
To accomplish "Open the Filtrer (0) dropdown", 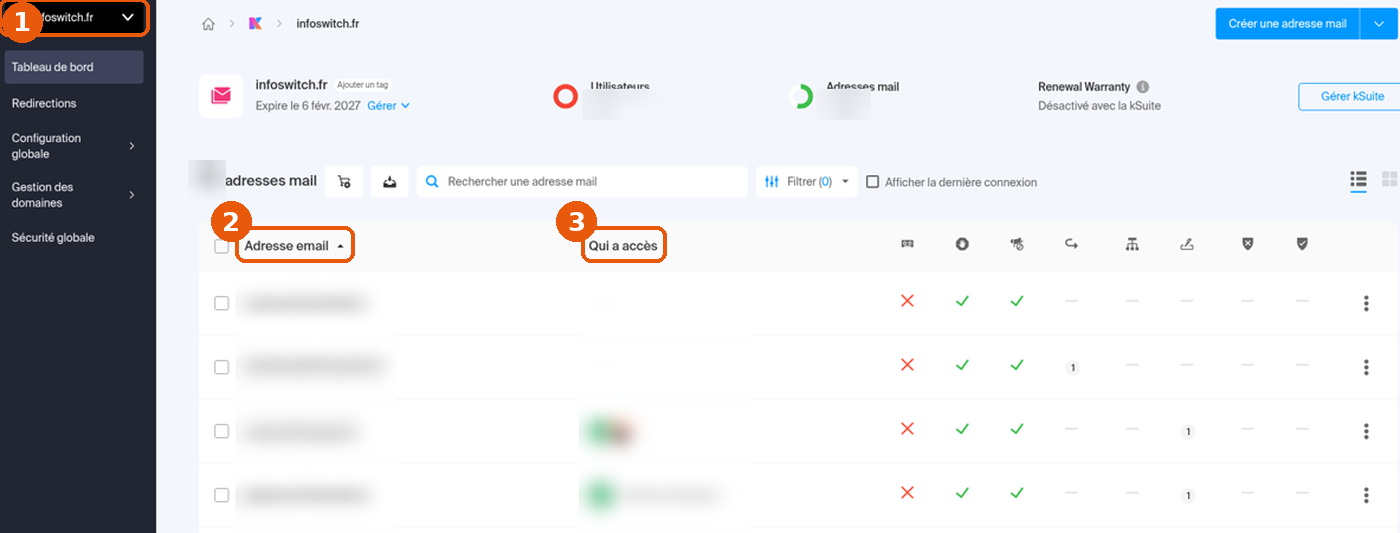I will (806, 182).
